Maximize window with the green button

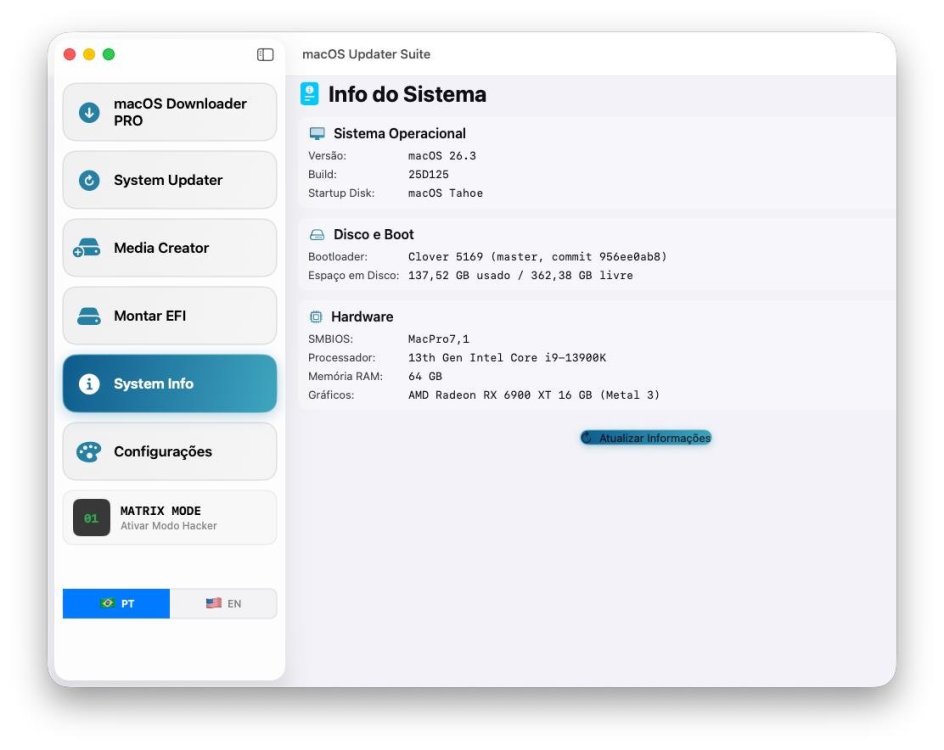109,55
